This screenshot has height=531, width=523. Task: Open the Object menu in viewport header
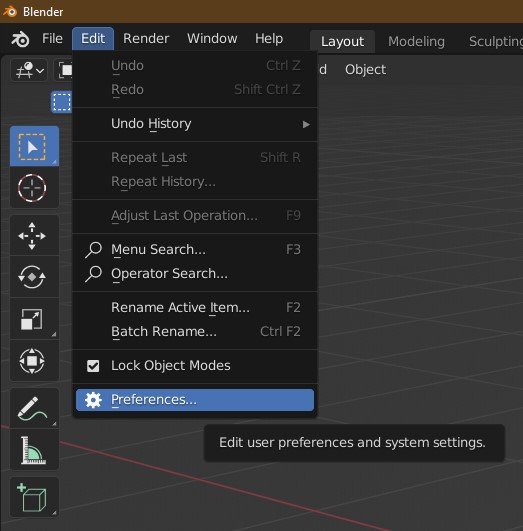coord(365,70)
